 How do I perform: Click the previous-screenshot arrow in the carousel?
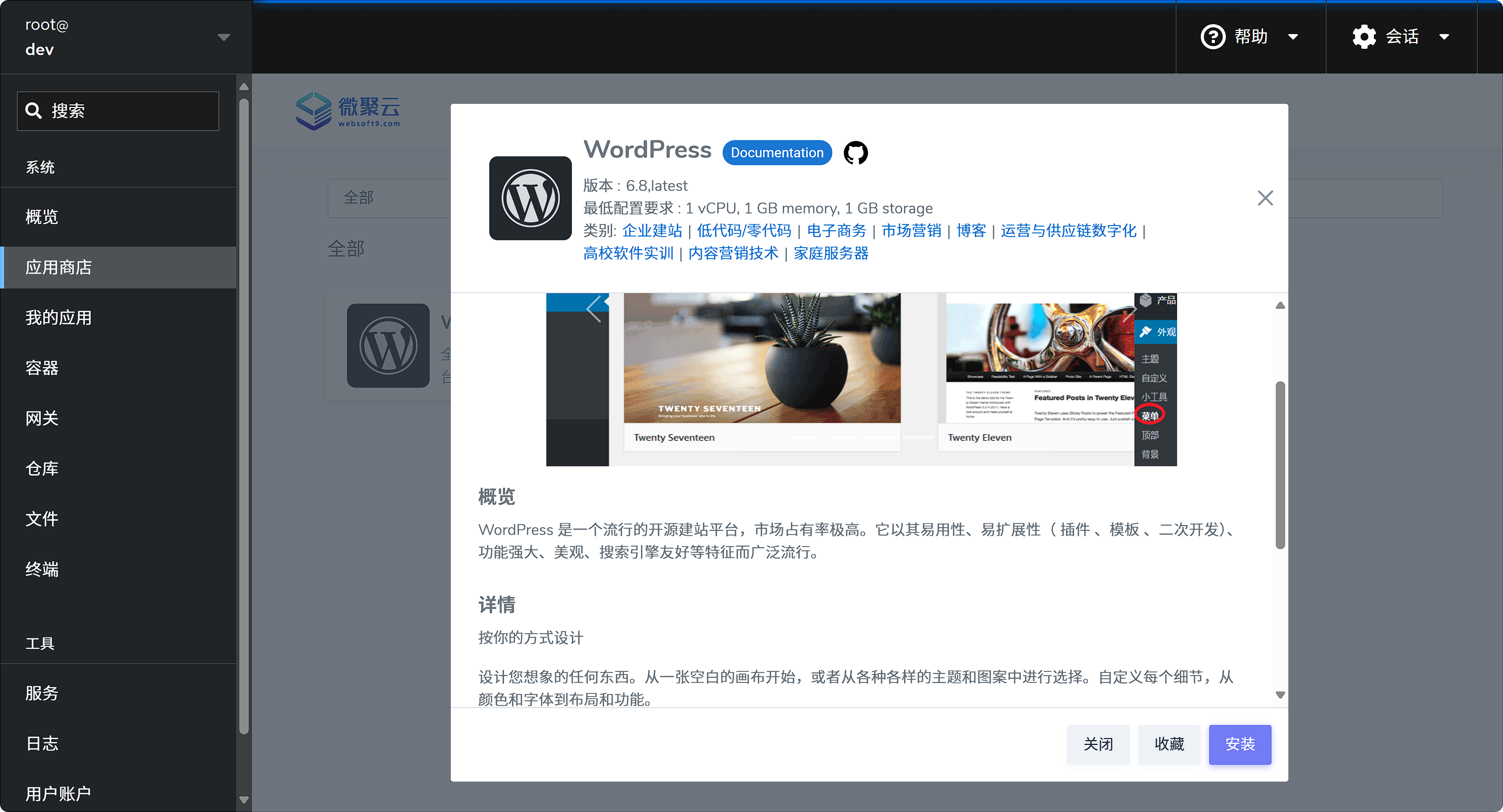pyautogui.click(x=594, y=309)
